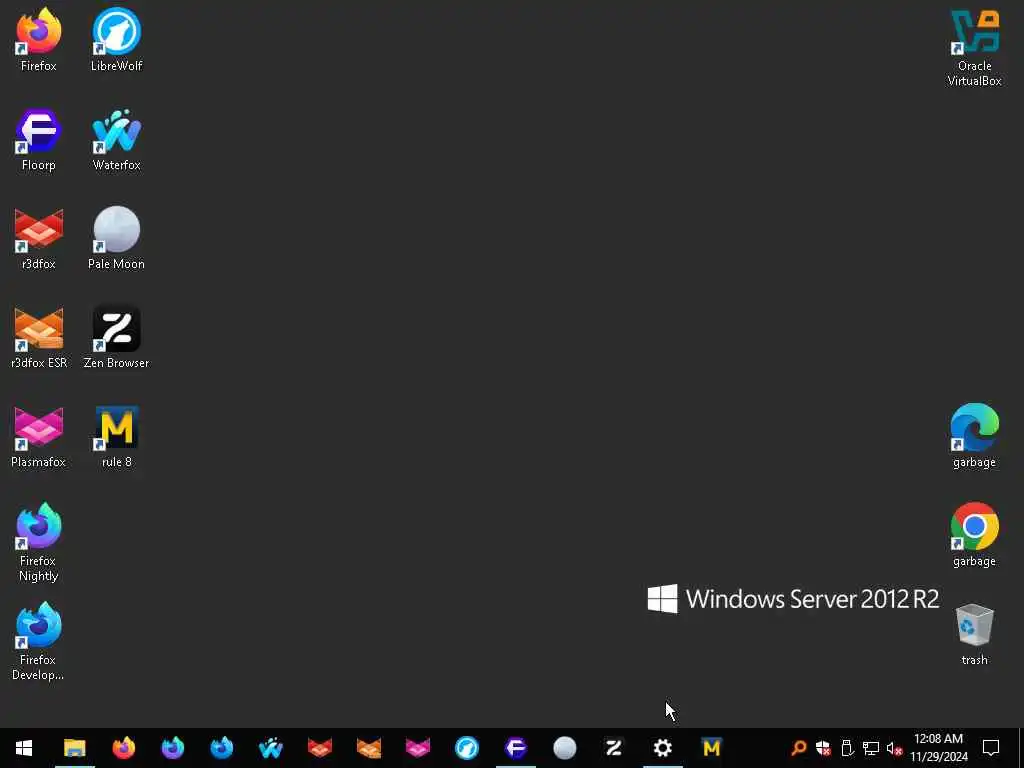Screen dimensions: 1024x768
Task: Select the Chrome shortcut labeled garbage
Action: coord(974,536)
